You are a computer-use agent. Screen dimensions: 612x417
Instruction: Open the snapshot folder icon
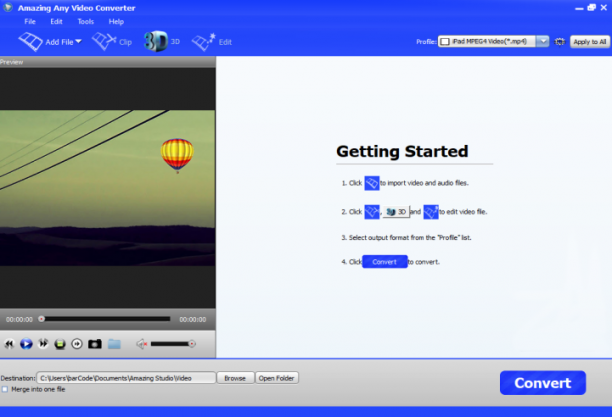tap(114, 344)
